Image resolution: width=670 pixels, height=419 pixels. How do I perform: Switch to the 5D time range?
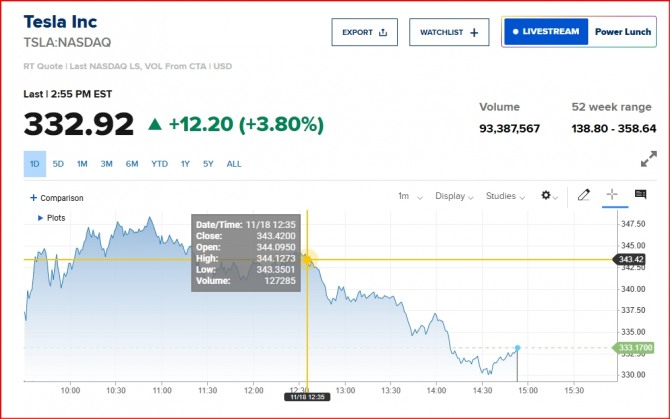(x=58, y=164)
